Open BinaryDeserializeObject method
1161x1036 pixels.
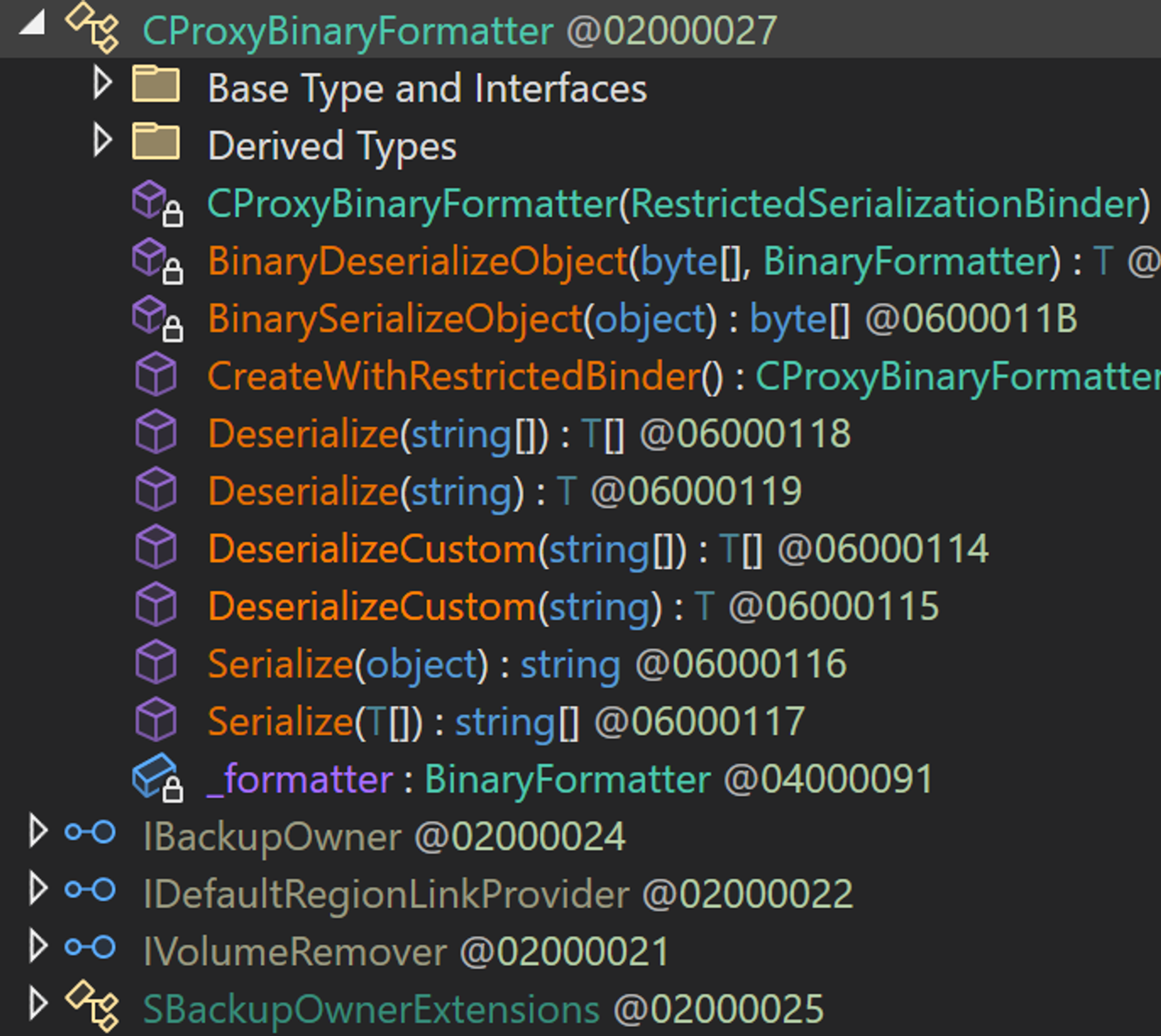pos(418,261)
